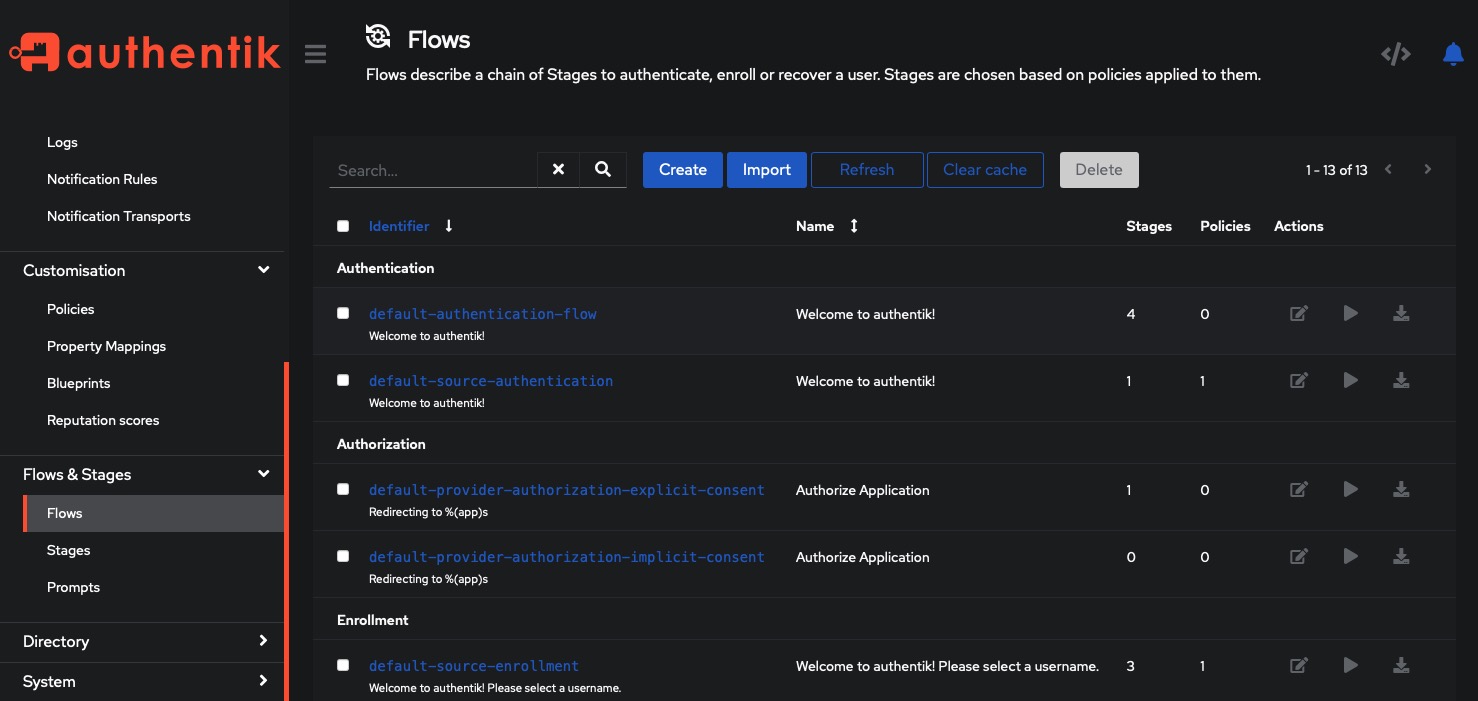
Task: Collapse the Flows & Stages section
Action: click(263, 474)
